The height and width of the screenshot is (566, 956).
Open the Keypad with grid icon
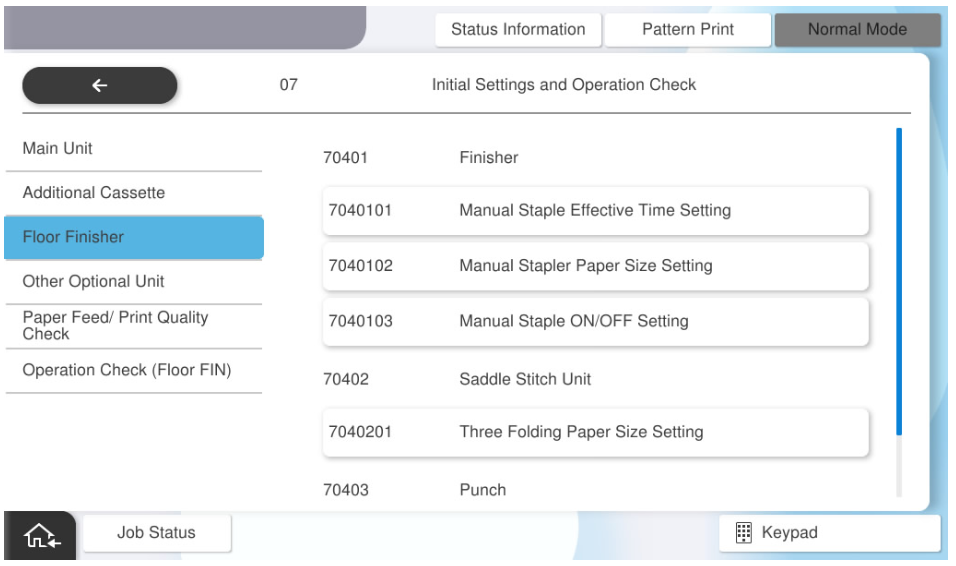(829, 533)
